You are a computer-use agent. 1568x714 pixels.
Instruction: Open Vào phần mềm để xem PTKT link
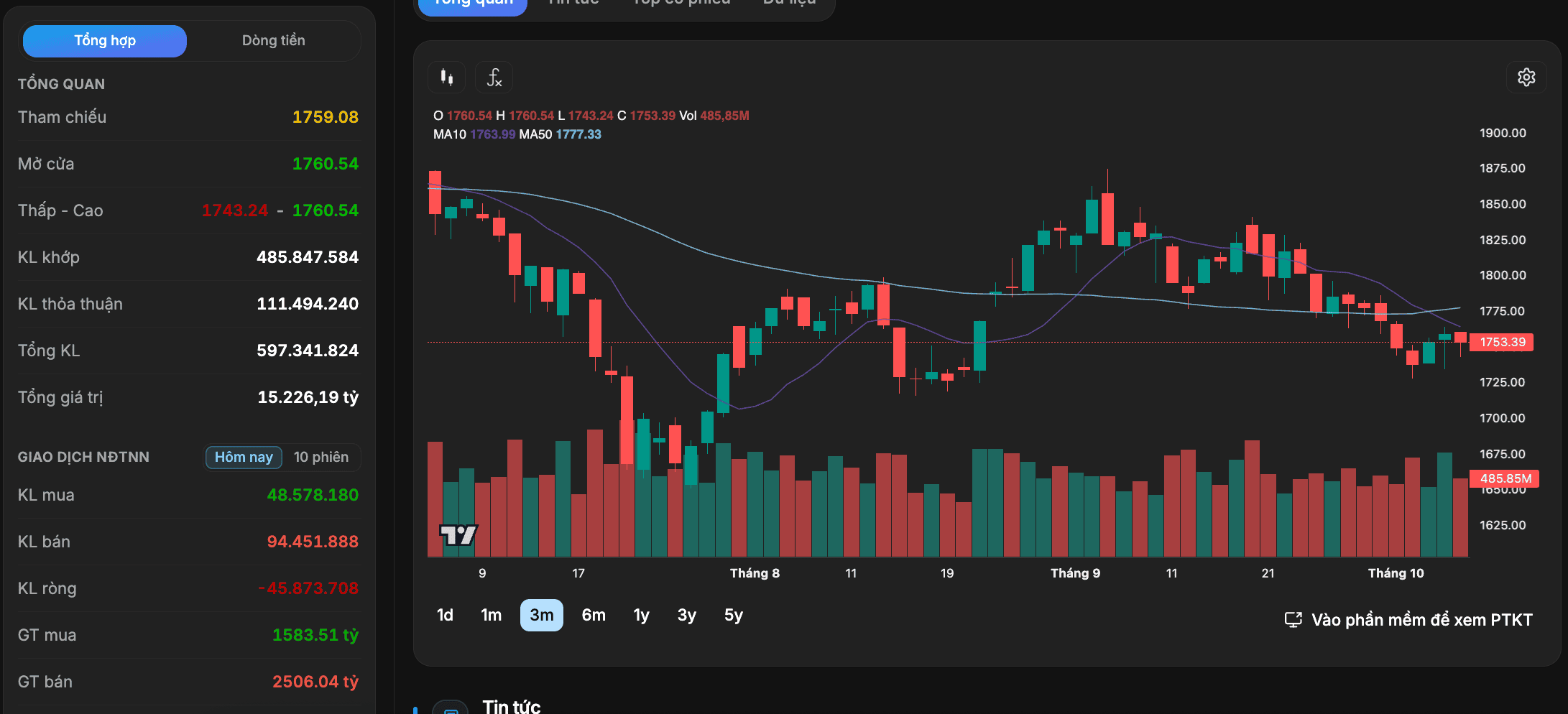pos(1408,620)
